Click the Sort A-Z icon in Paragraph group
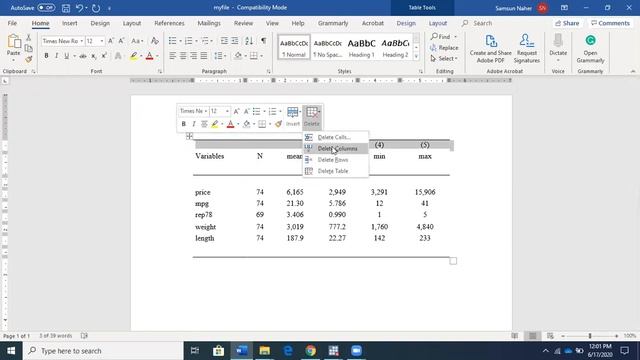This screenshot has height=360, width=640. 249,41
